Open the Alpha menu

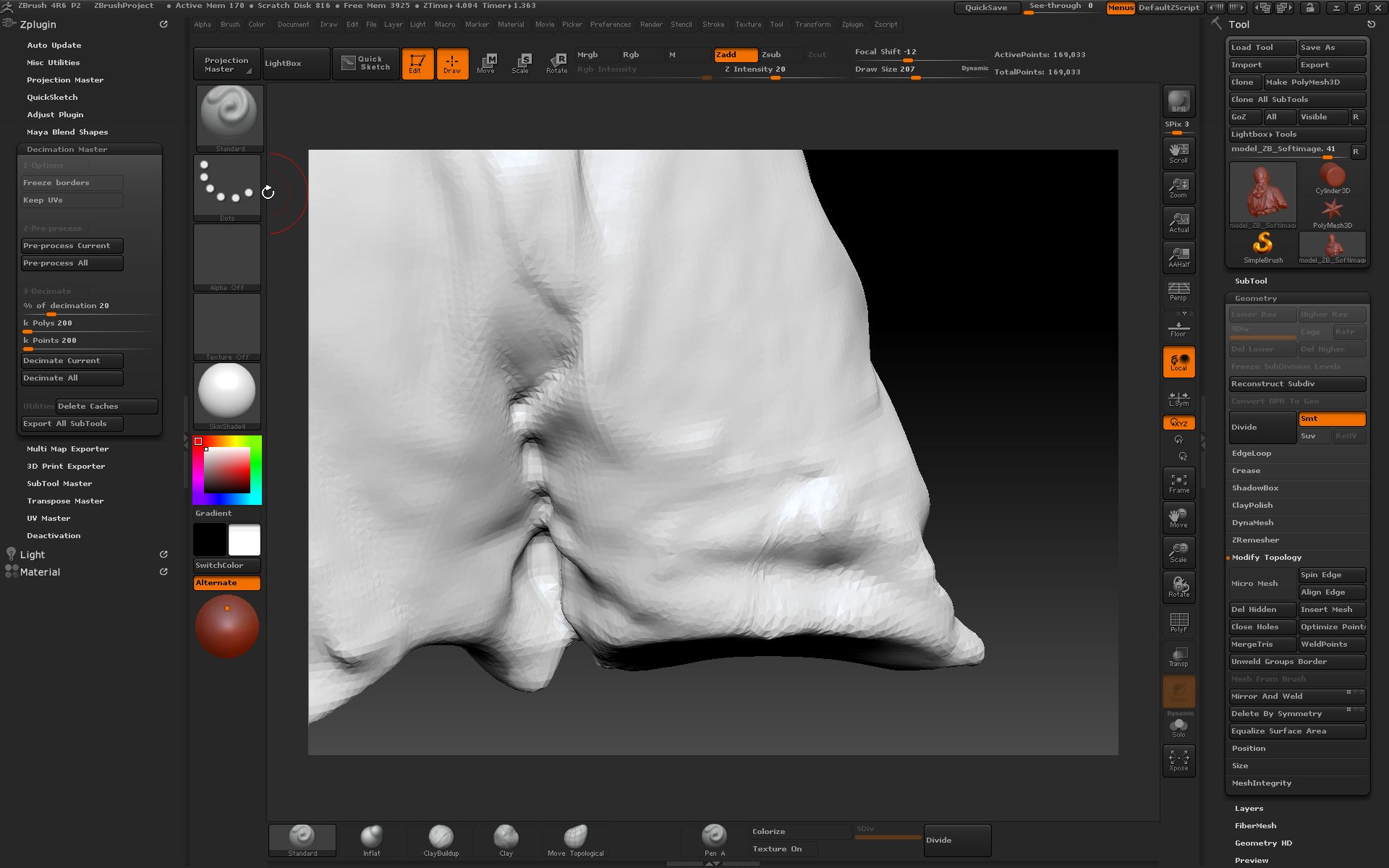pos(203,25)
